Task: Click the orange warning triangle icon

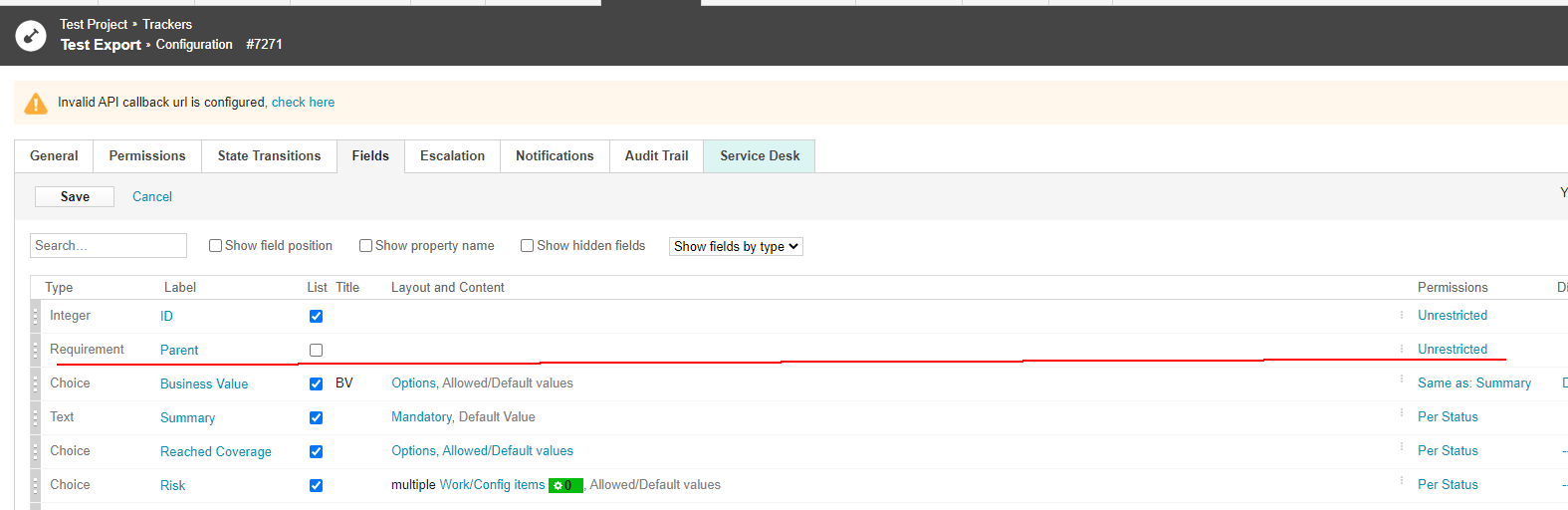Action: point(36,104)
